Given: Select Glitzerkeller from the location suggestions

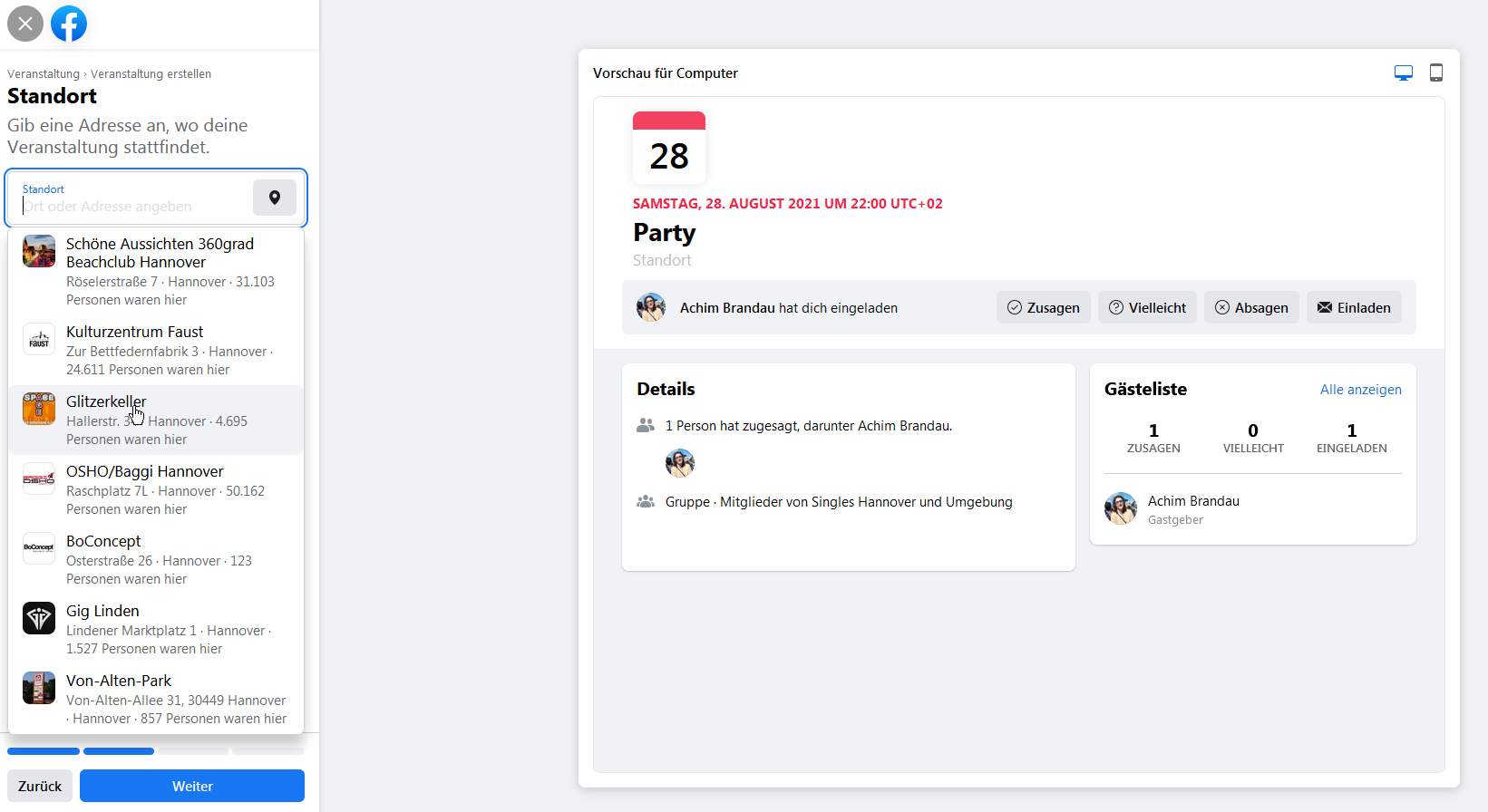Looking at the screenshot, I should click(156, 420).
